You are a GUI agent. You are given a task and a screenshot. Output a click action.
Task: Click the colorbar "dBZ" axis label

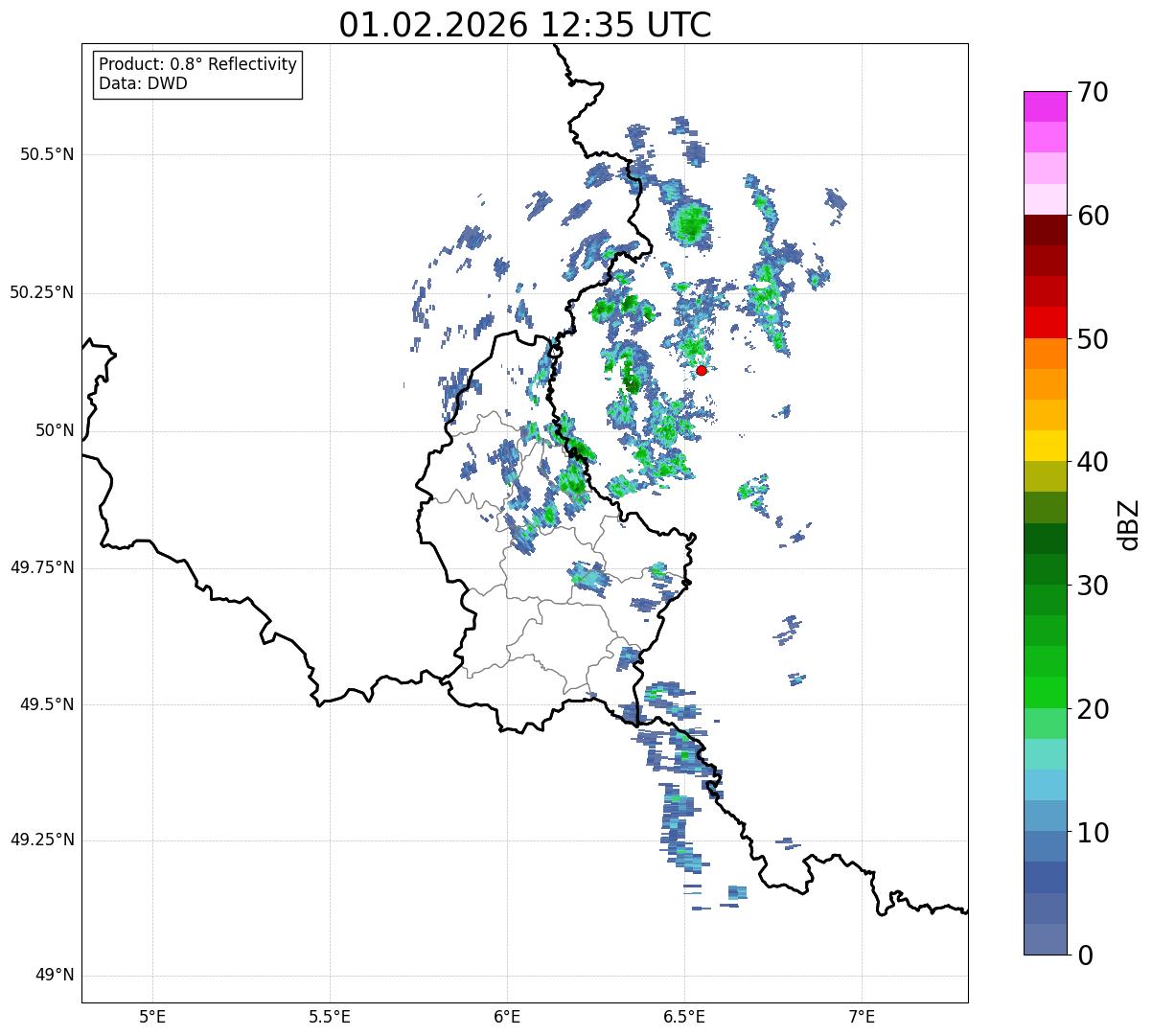click(1129, 524)
